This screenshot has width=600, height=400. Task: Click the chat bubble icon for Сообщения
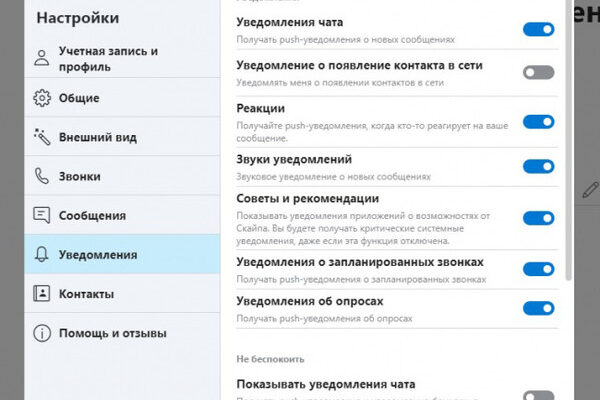click(41, 216)
